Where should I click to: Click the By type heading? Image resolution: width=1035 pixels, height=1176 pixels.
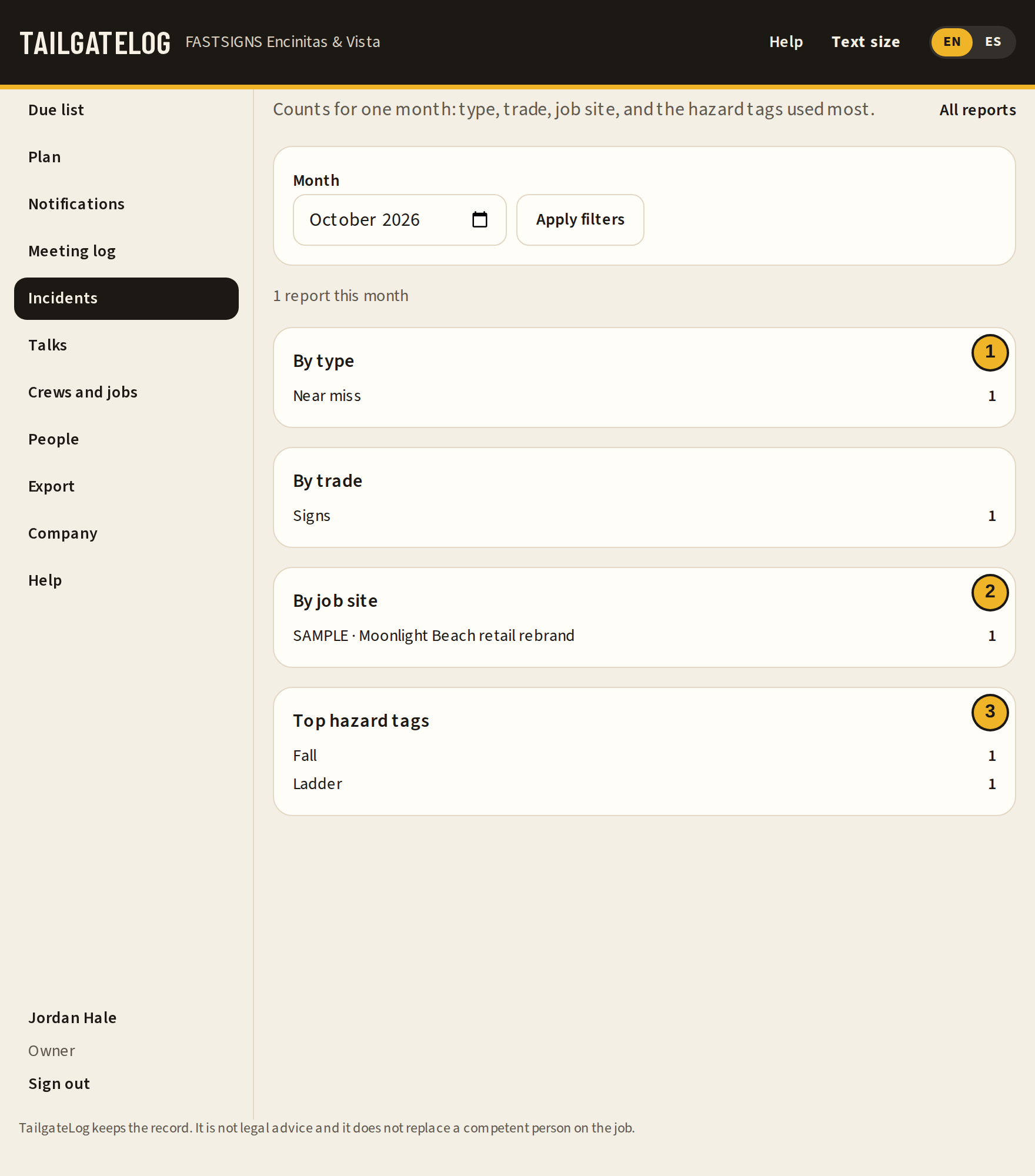click(x=323, y=361)
